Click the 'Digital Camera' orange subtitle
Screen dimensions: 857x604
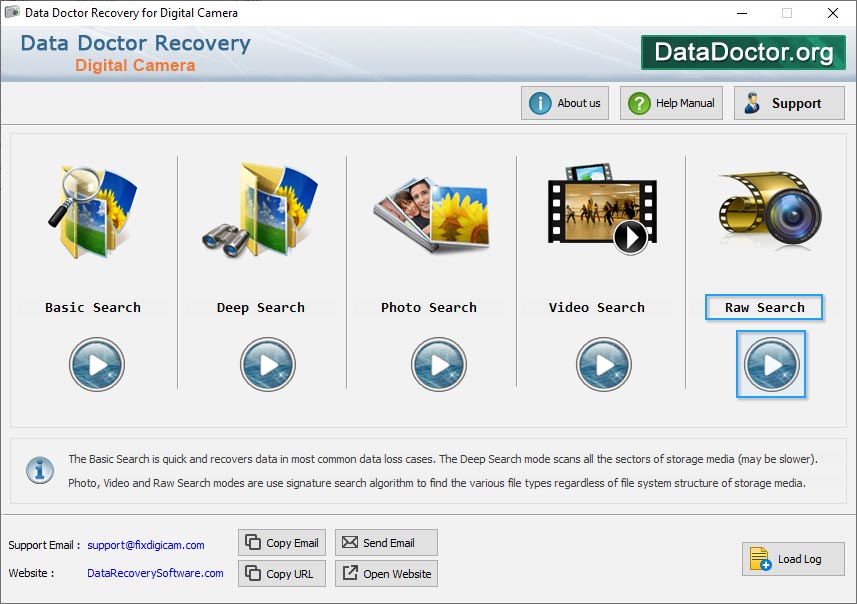coord(135,66)
